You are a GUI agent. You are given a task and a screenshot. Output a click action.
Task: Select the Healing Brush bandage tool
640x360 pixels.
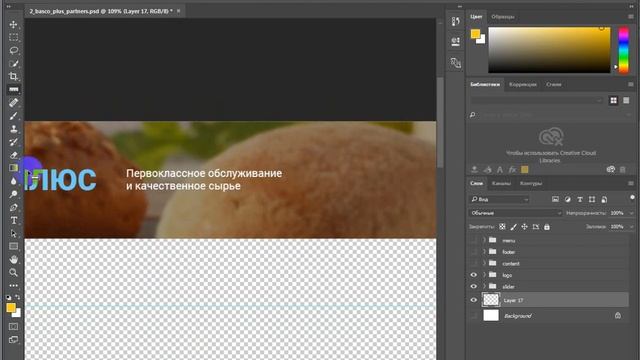point(13,102)
